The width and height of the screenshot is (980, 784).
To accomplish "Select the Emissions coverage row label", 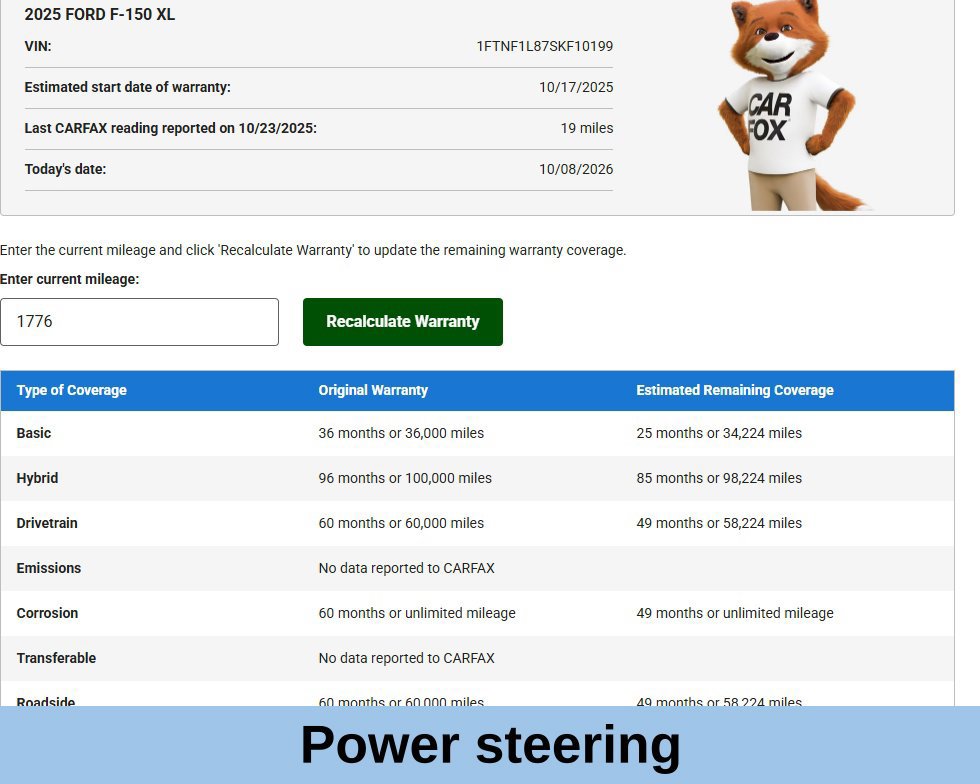I will pyautogui.click(x=49, y=568).
